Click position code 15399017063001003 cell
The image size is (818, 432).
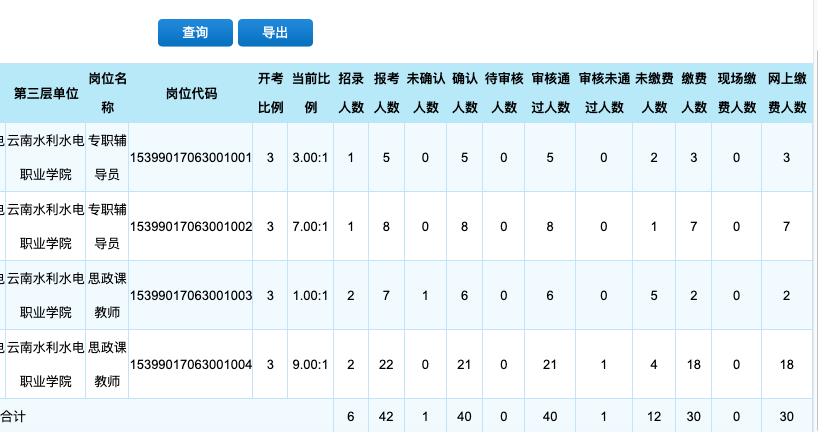[x=191, y=295]
